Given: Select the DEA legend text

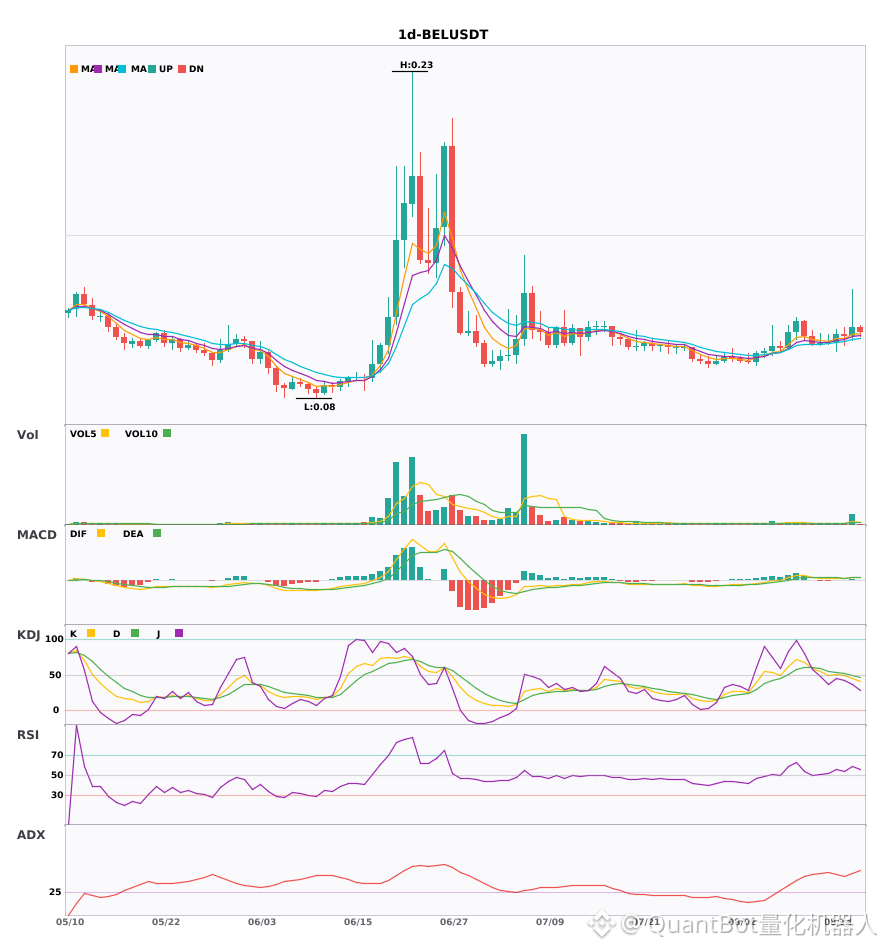Looking at the screenshot, I should [x=133, y=534].
